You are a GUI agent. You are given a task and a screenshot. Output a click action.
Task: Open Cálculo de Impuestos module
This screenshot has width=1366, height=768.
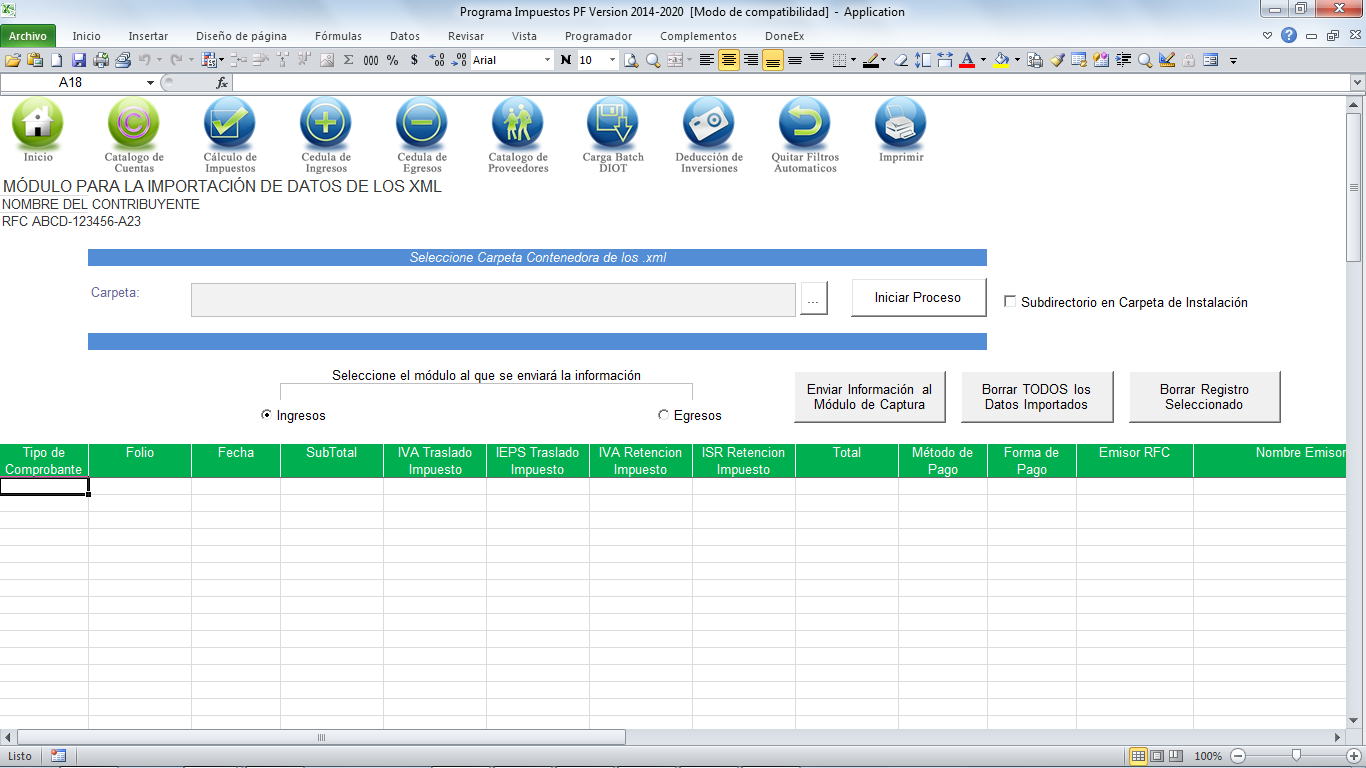tap(230, 124)
